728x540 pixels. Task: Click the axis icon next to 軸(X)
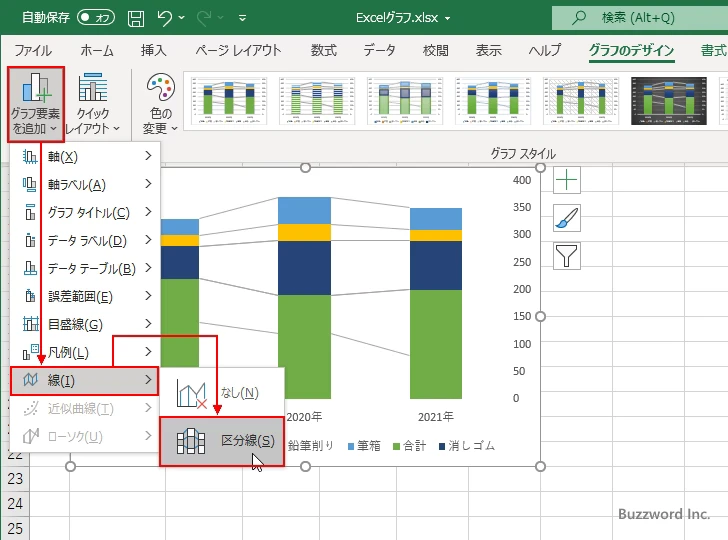(x=30, y=157)
